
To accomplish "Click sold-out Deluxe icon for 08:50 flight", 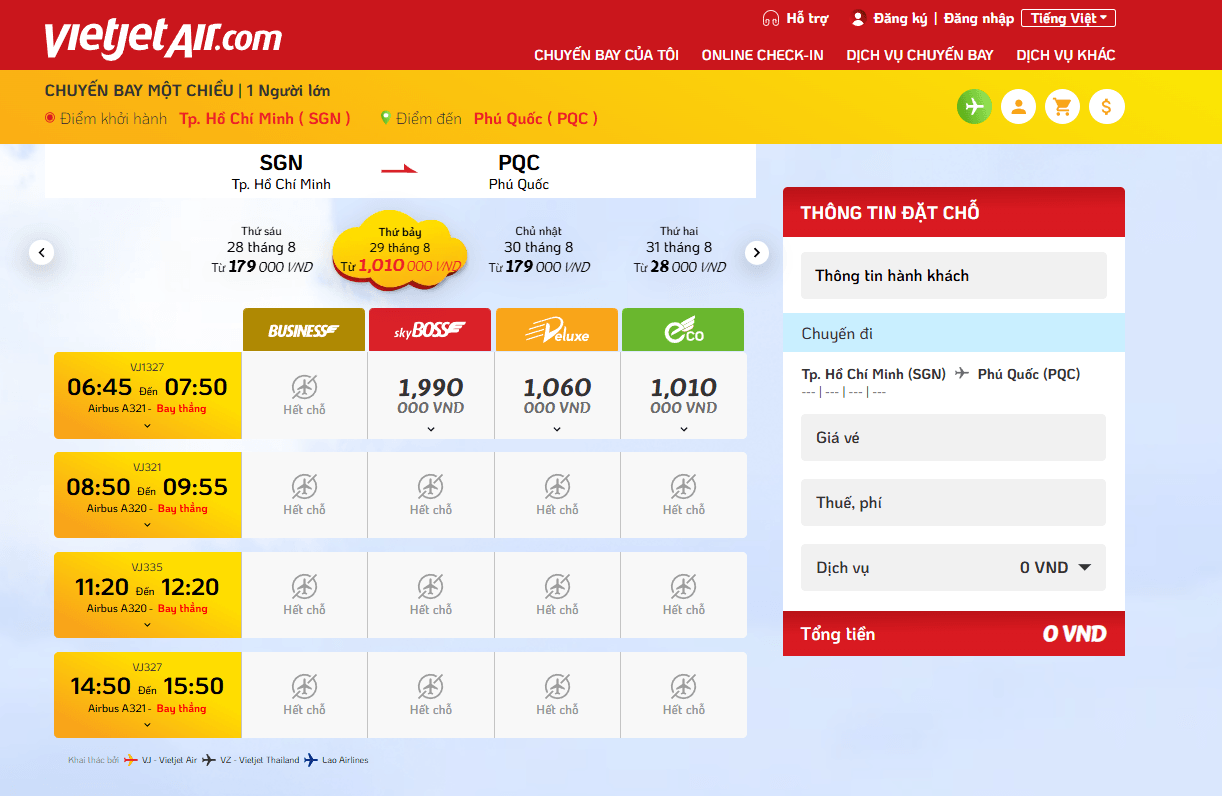I will [557, 487].
